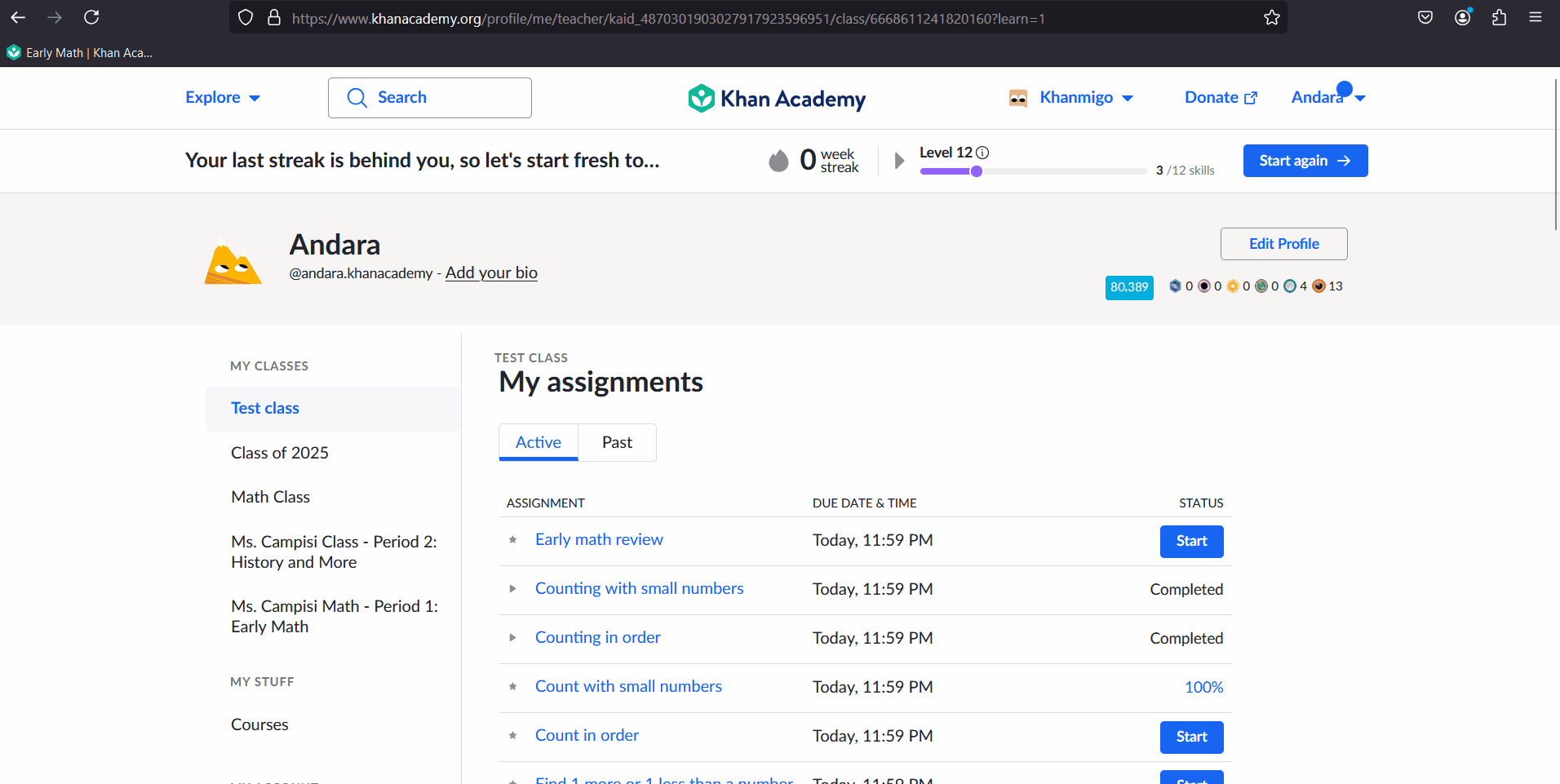
Task: Open the Firefox account icon
Action: (1463, 17)
